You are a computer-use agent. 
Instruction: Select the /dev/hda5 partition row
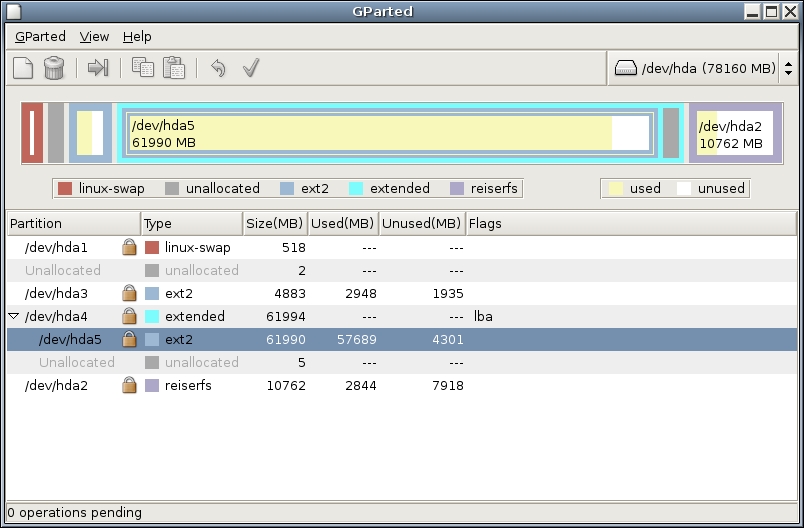click(402, 339)
